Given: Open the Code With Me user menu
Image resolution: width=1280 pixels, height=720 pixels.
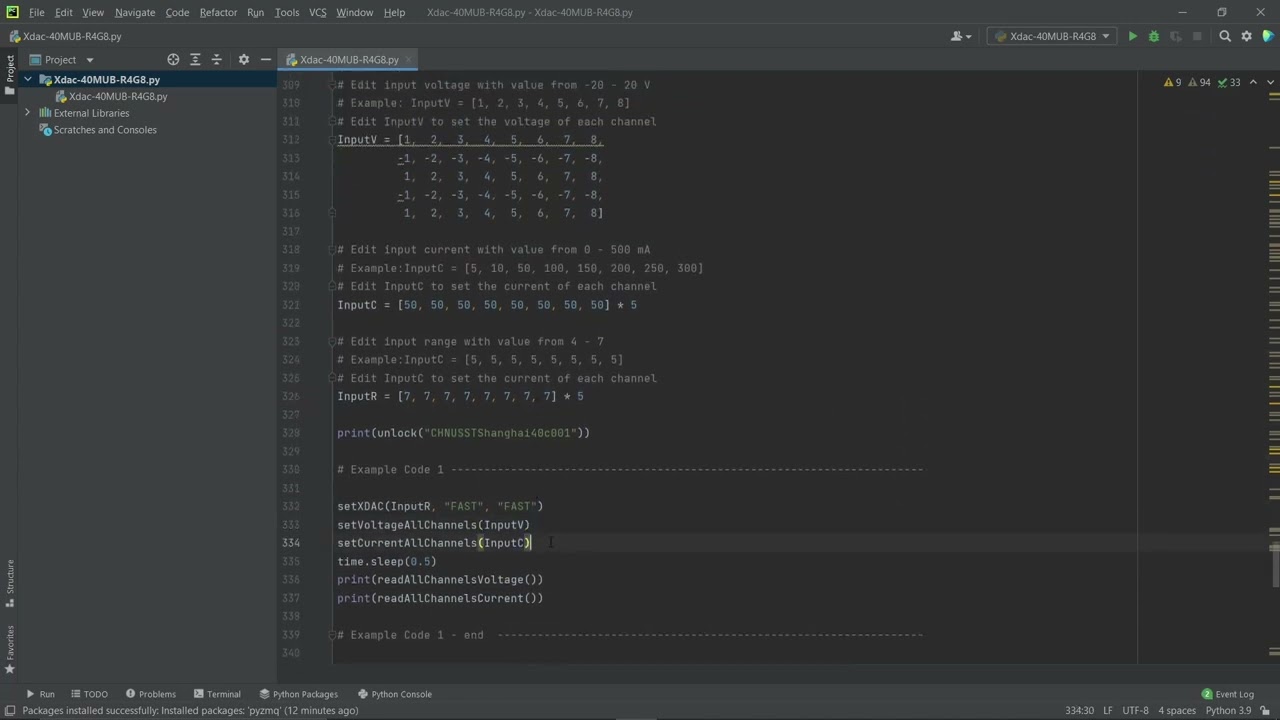Looking at the screenshot, I should tap(961, 36).
